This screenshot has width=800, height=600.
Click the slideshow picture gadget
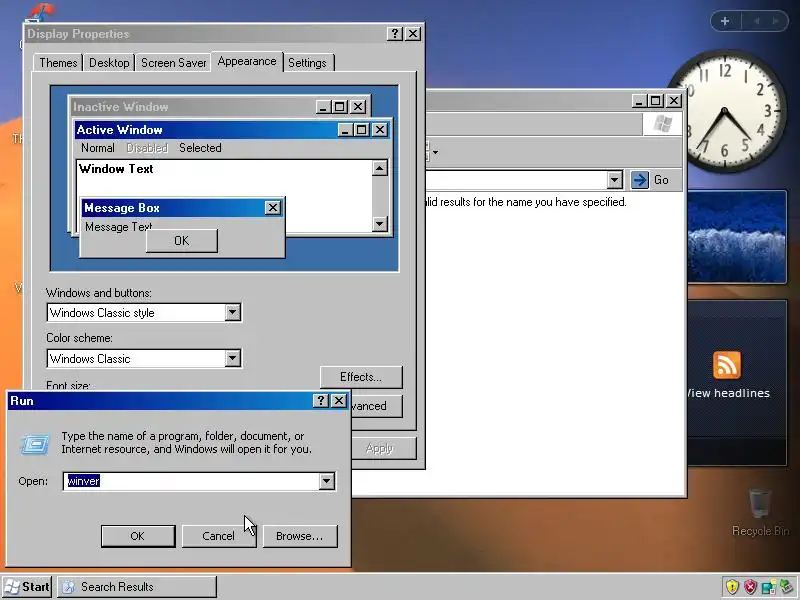coord(736,237)
